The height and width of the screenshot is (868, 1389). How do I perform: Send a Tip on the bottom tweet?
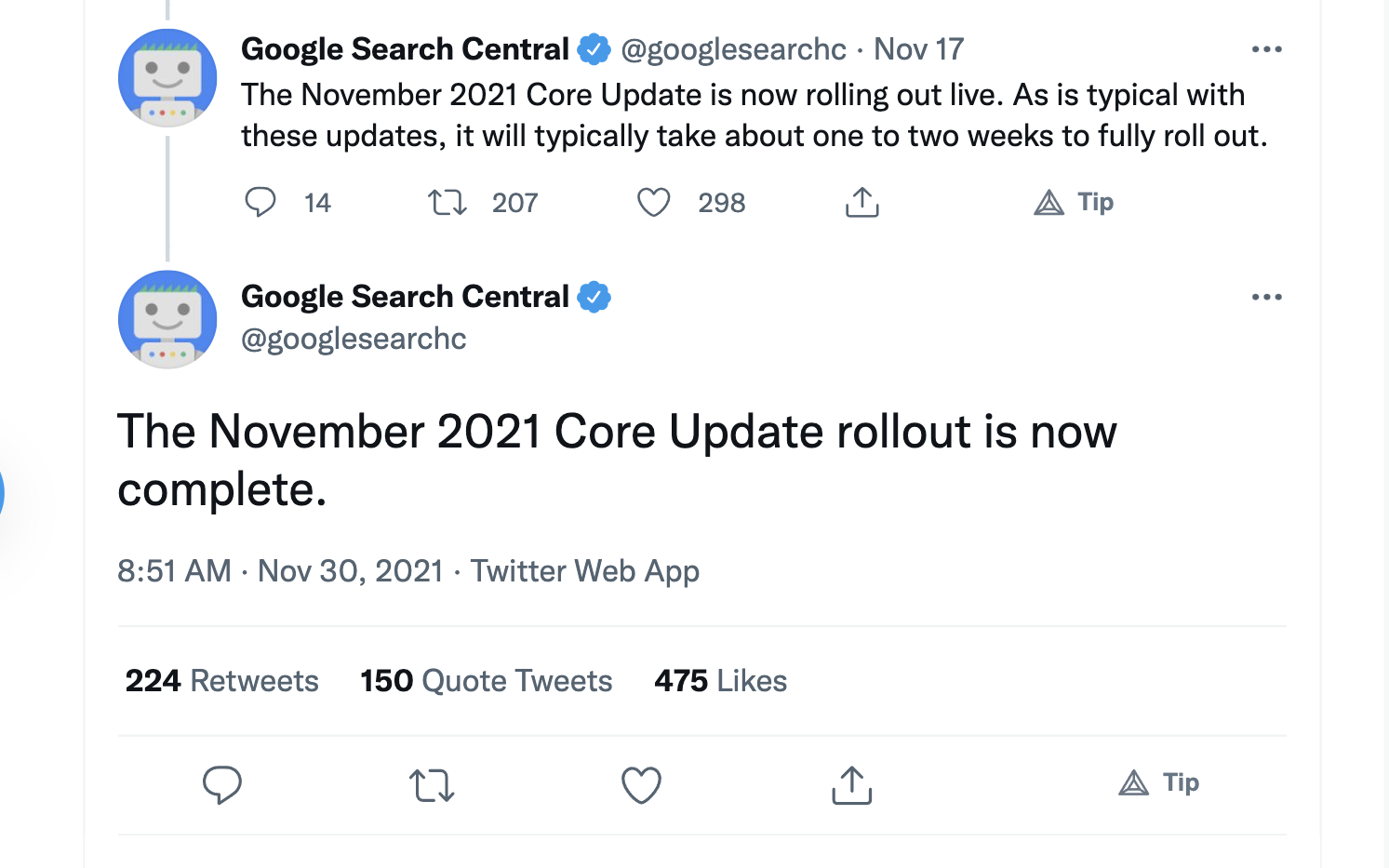(1159, 783)
